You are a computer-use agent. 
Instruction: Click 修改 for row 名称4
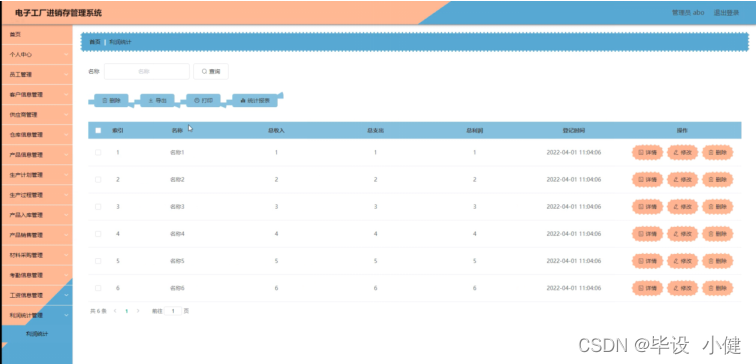[x=682, y=234]
